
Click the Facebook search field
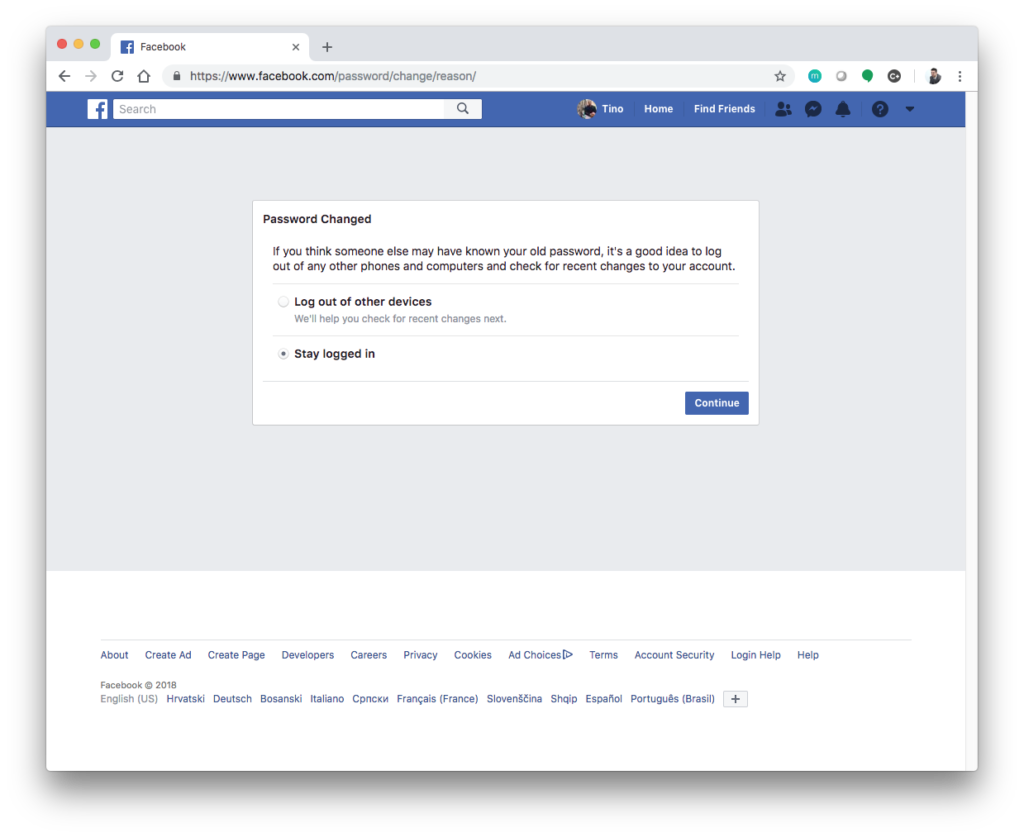278,109
